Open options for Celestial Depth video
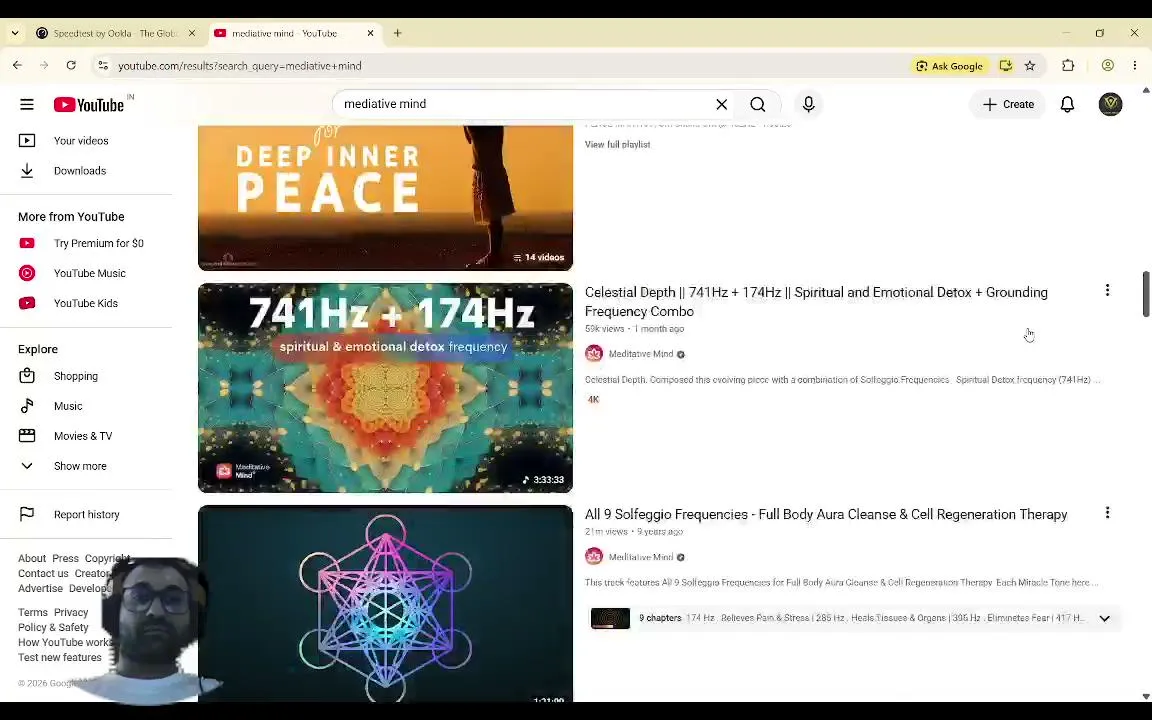Viewport: 1152px width, 720px height. point(1107,290)
